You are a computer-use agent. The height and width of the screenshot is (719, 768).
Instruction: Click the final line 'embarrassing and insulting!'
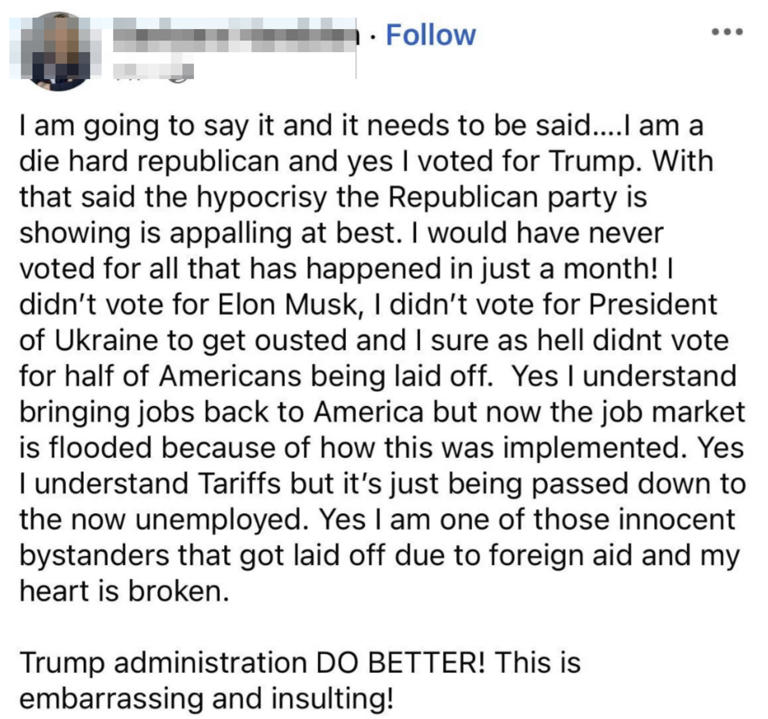[206, 699]
